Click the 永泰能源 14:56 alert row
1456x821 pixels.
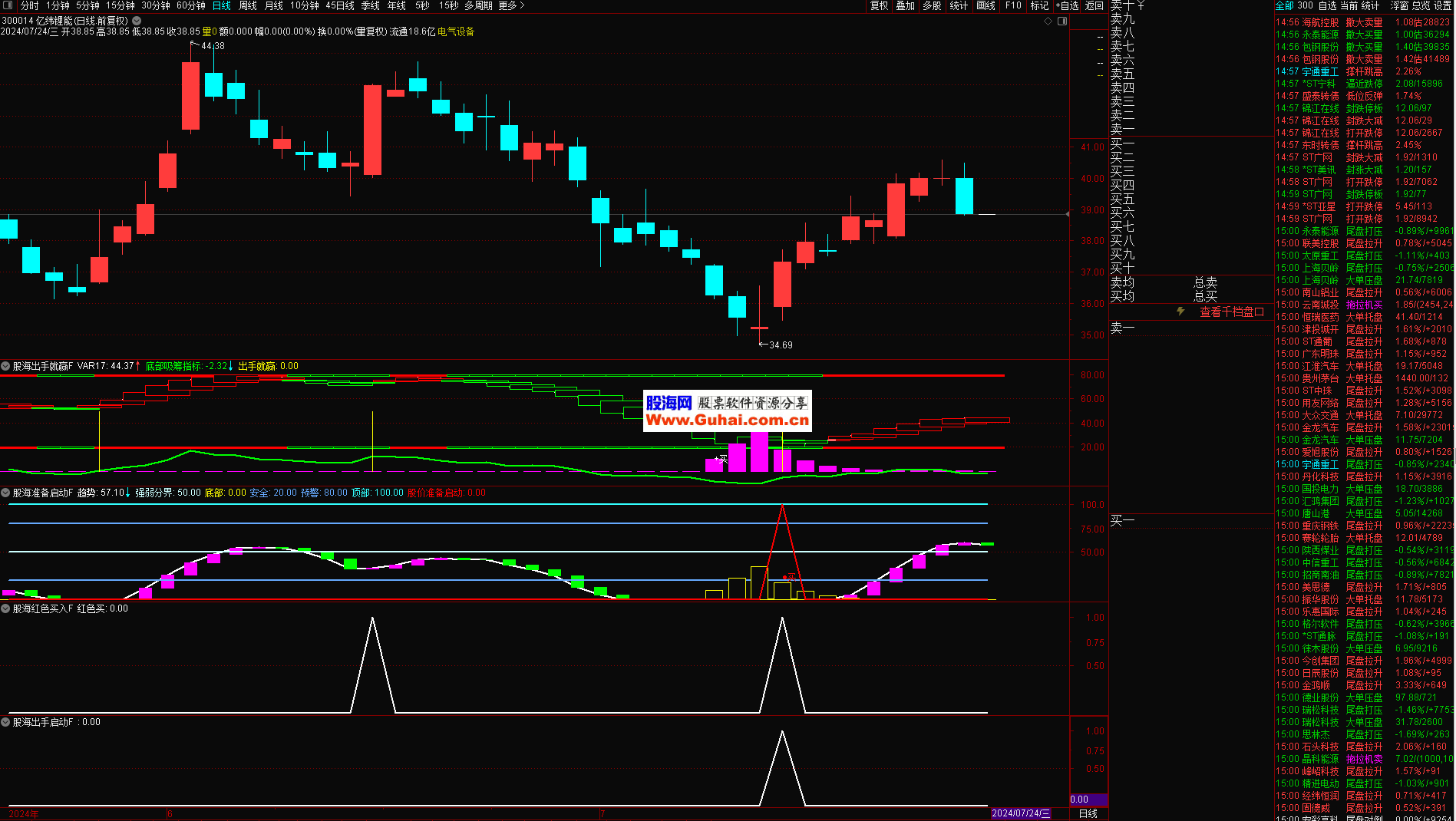click(x=1363, y=35)
